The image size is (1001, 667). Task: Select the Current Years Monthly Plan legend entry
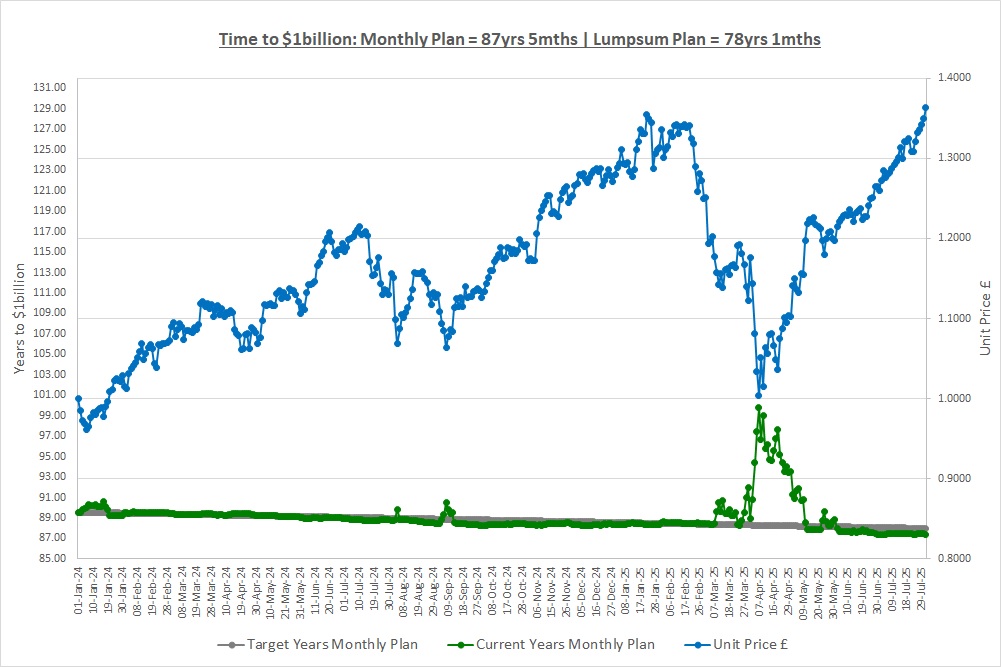coord(564,644)
